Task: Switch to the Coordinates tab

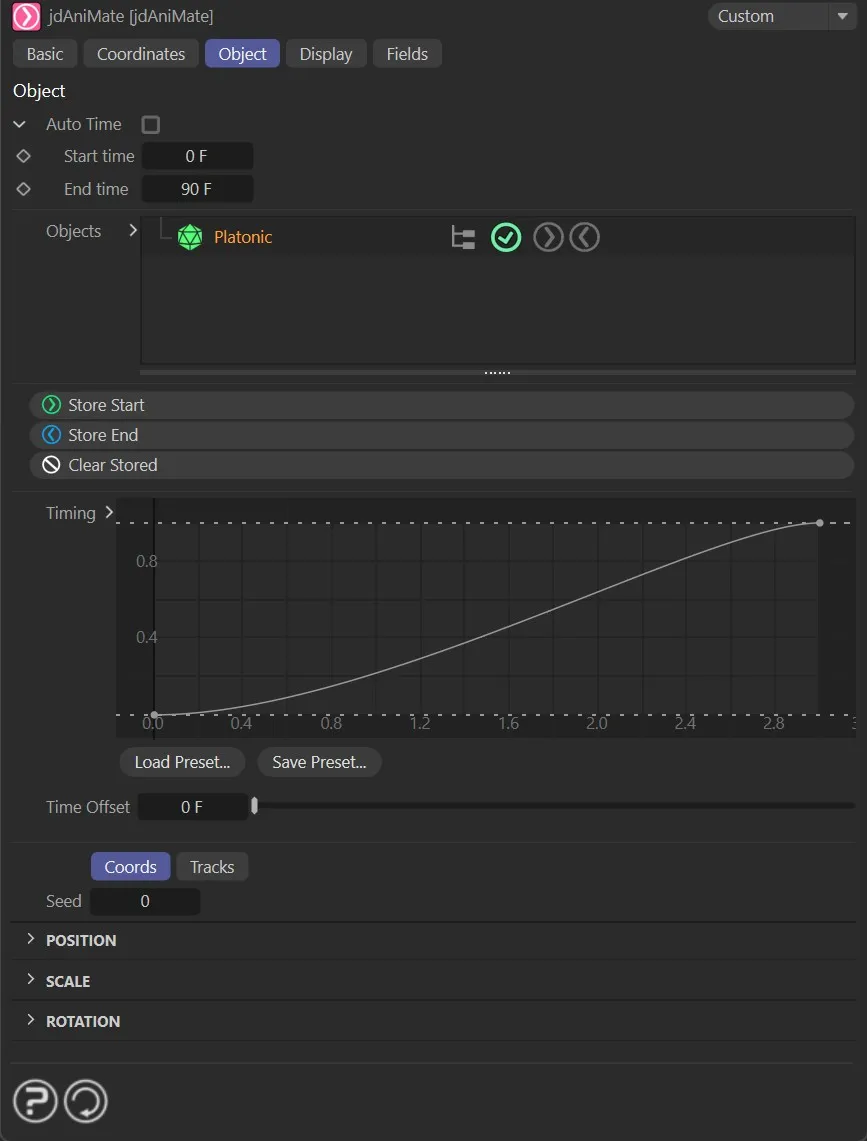Action: (141, 54)
